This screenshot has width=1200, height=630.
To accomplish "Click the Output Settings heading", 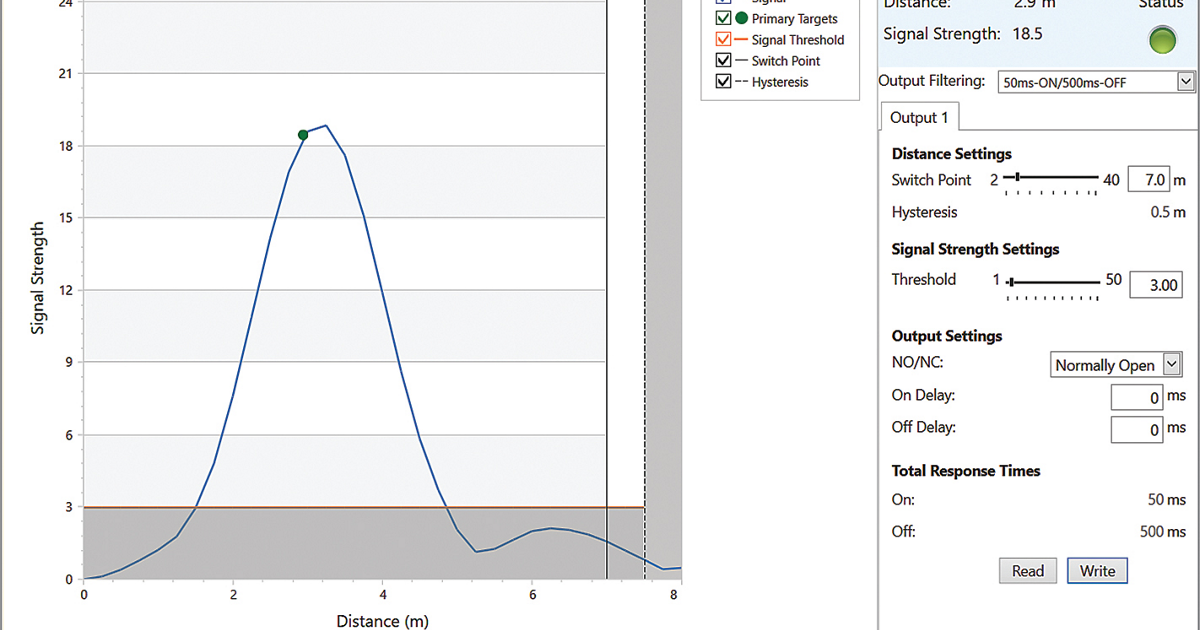I will 947,336.
